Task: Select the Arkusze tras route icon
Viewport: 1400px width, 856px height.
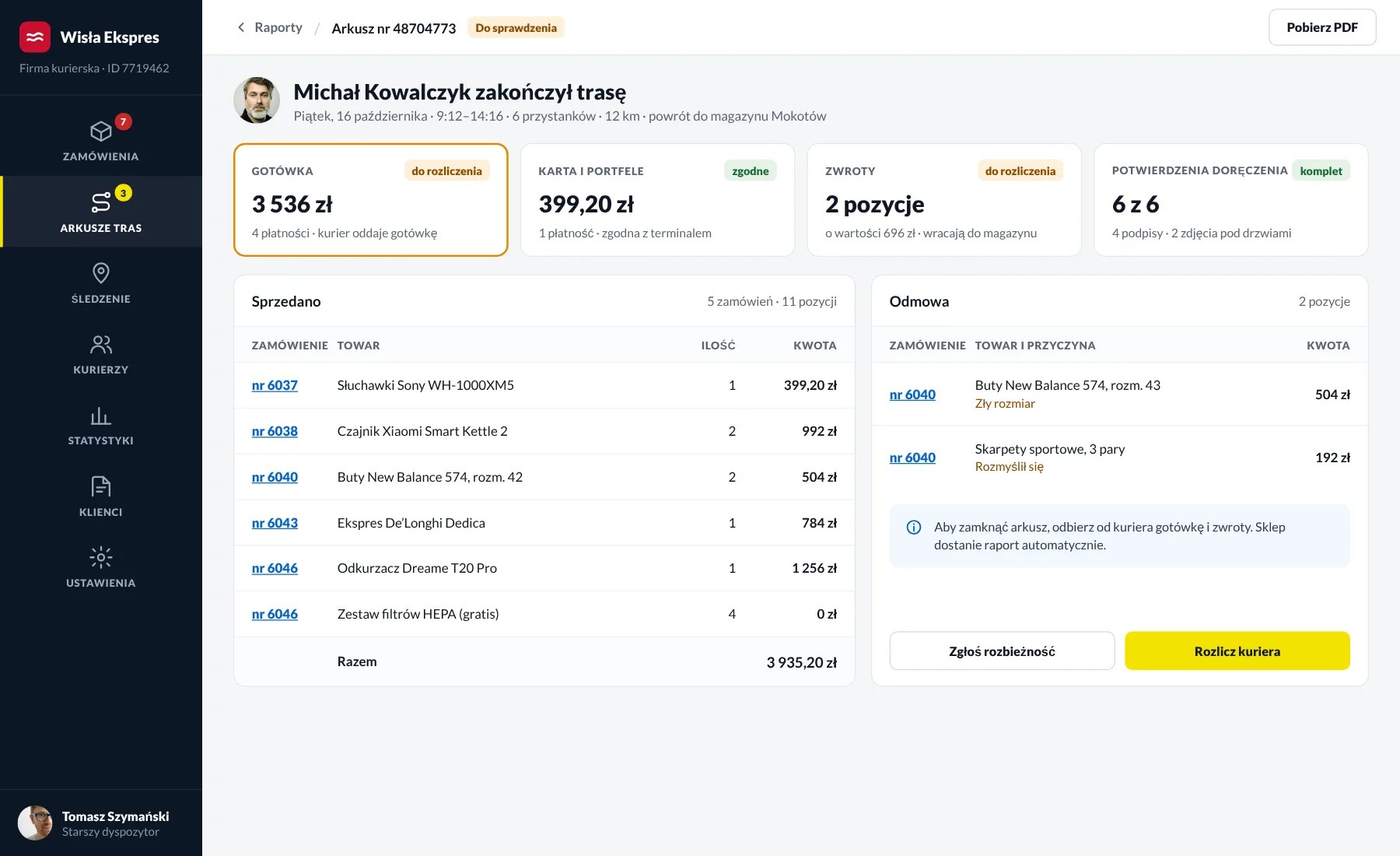Action: point(101,202)
